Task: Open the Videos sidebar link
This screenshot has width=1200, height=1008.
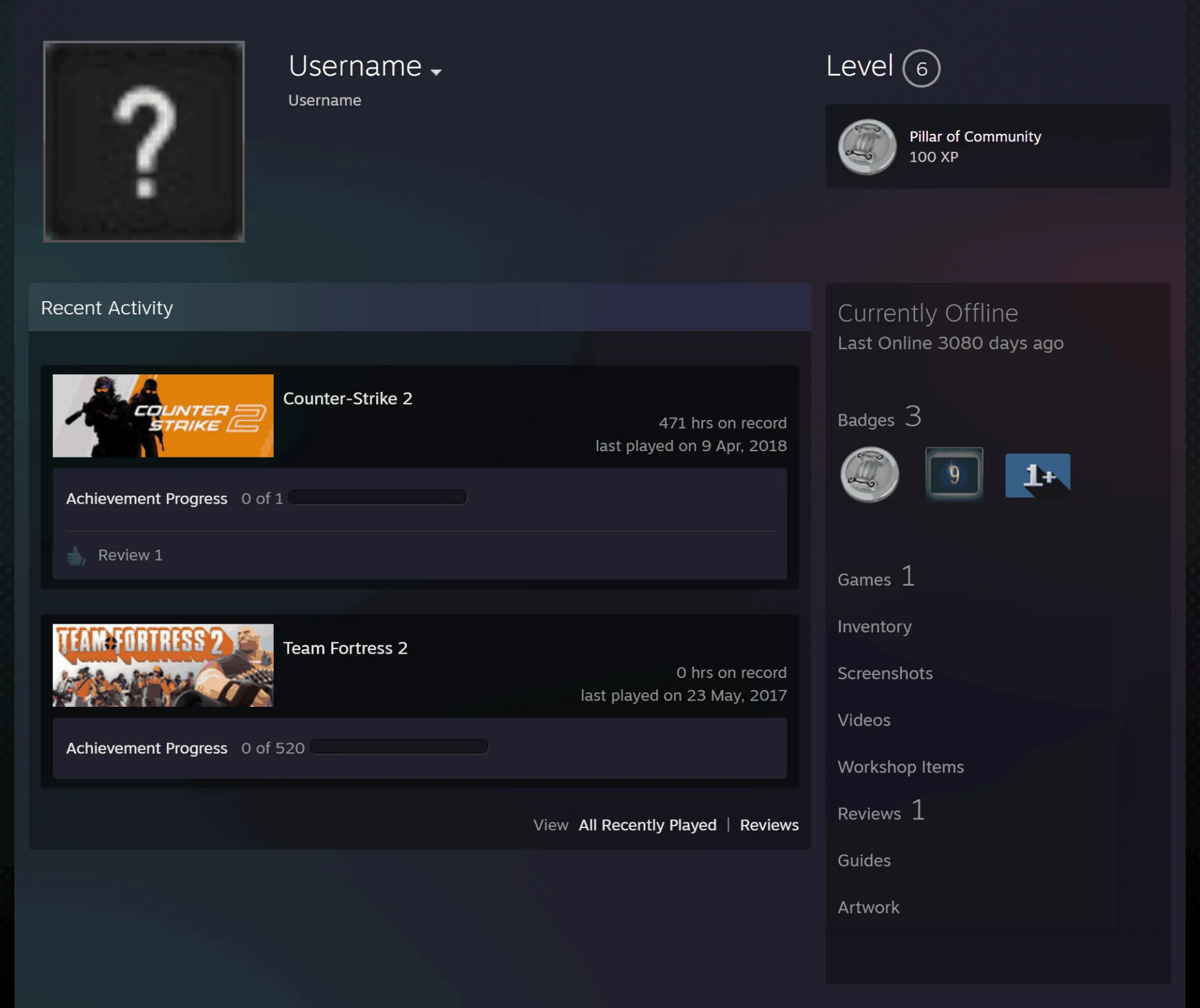Action: click(864, 720)
